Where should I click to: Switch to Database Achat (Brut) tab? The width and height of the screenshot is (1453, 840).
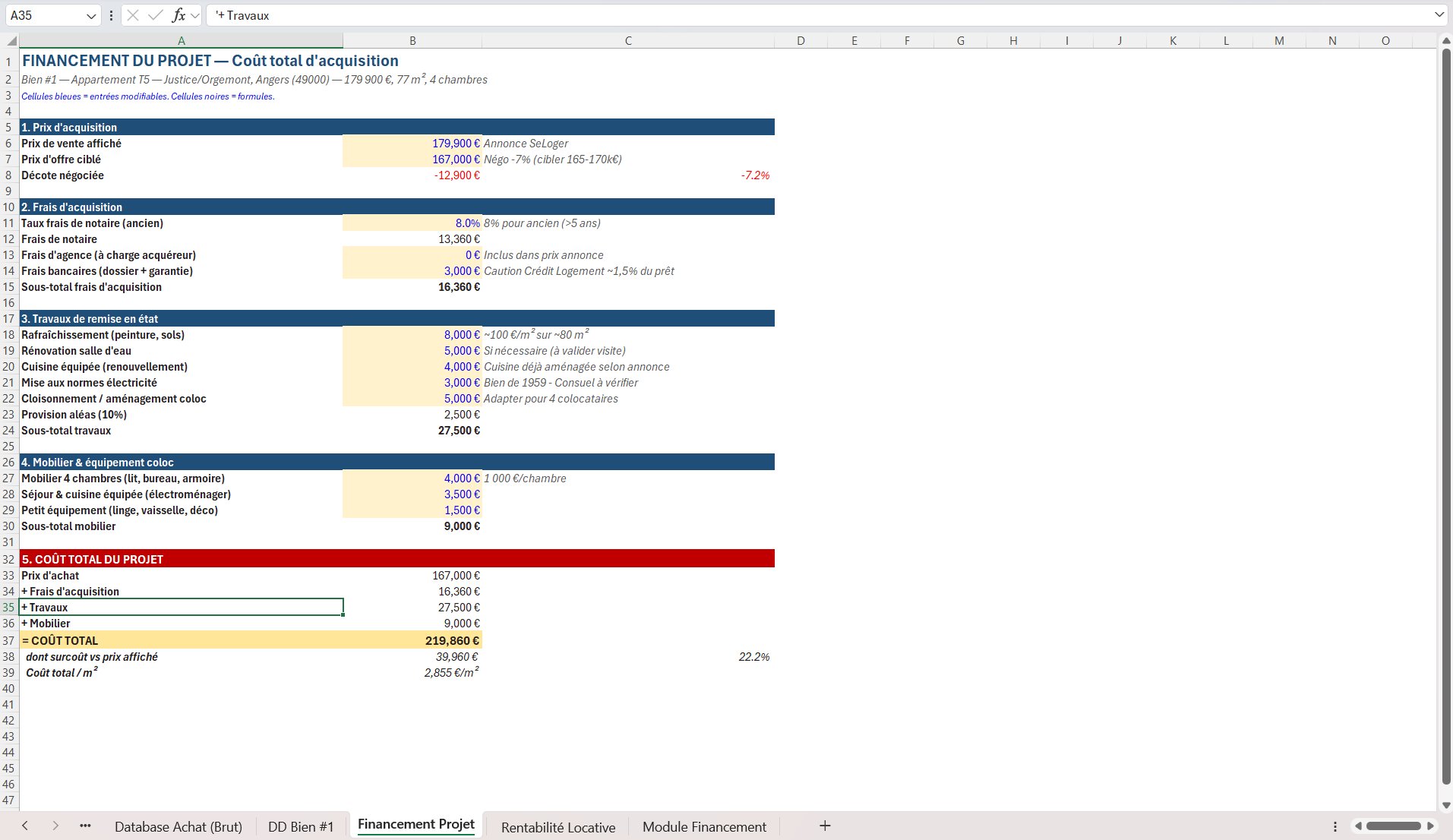[178, 826]
